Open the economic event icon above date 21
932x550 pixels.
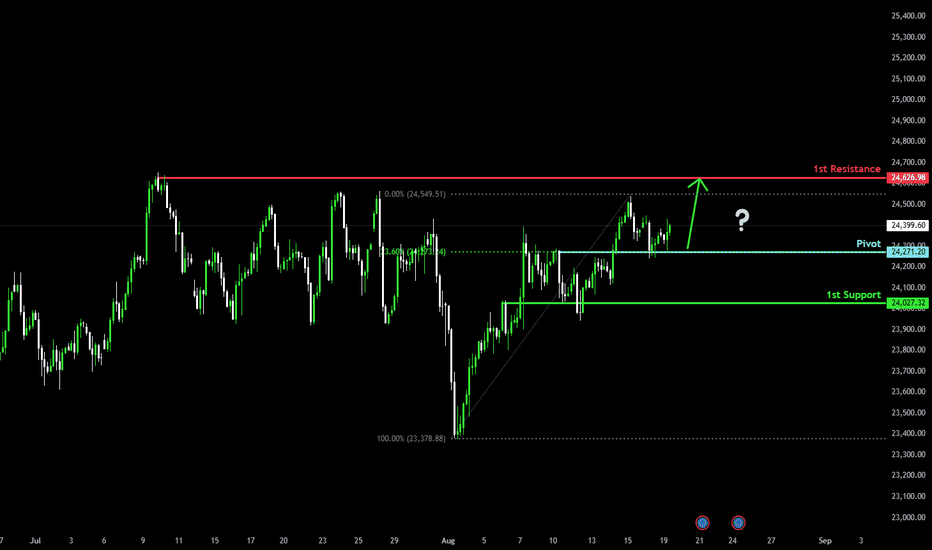[702, 523]
